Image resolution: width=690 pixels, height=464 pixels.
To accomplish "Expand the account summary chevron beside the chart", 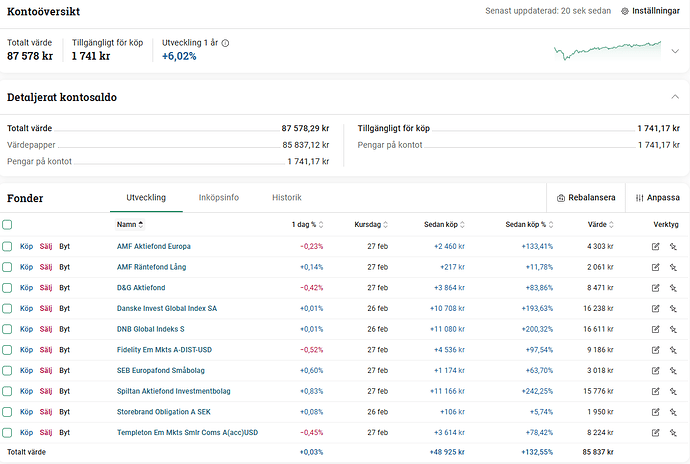I will point(675,51).
